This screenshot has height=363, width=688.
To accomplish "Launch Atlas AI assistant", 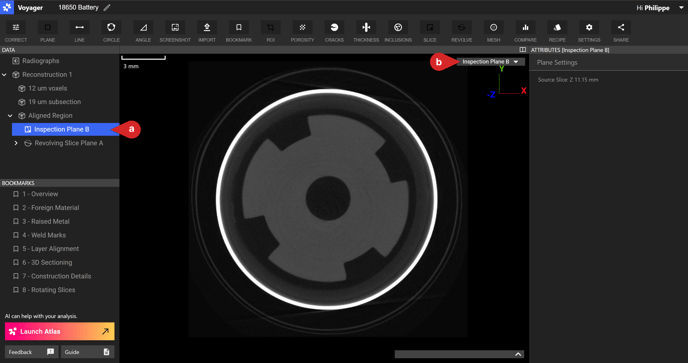I will (60, 331).
